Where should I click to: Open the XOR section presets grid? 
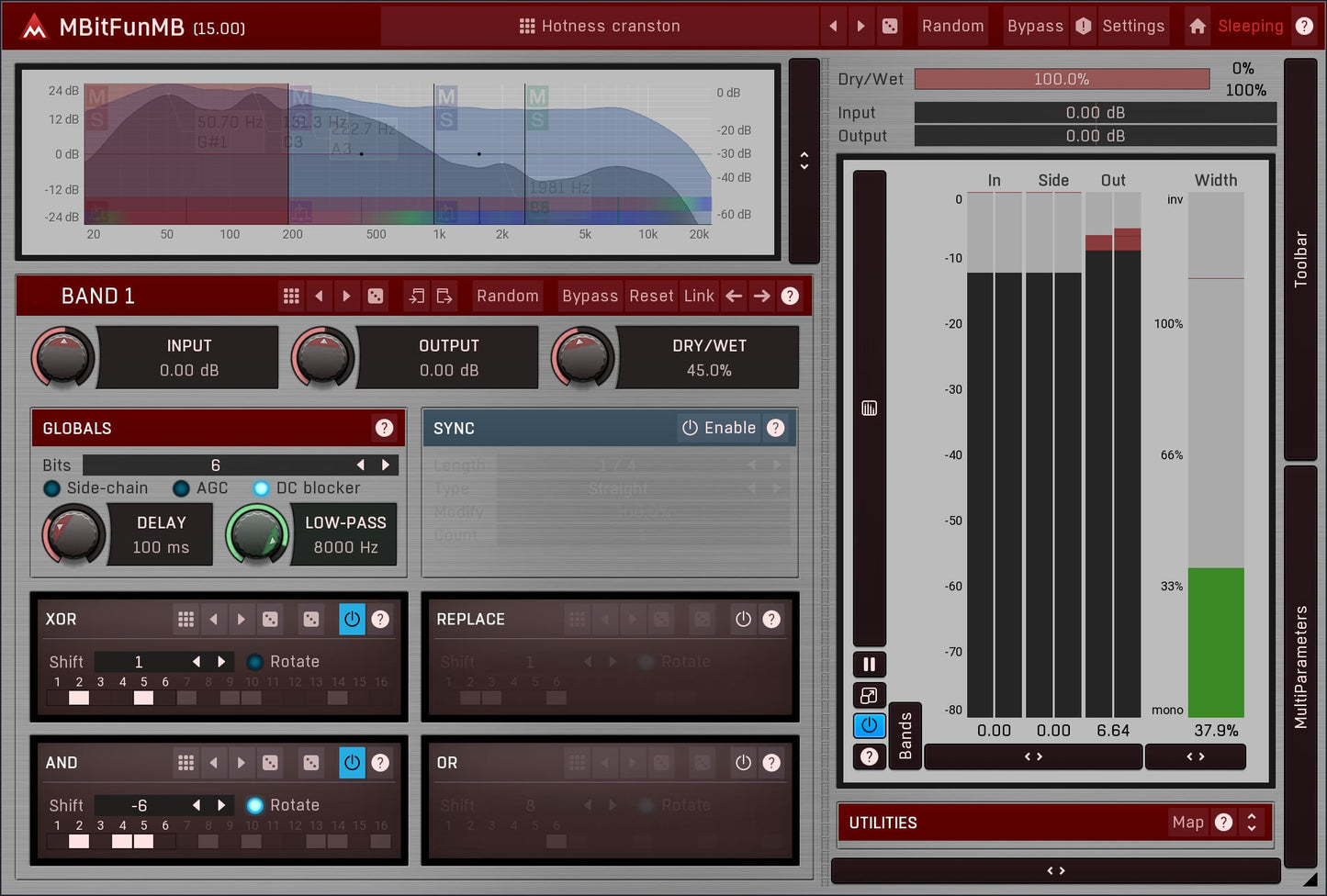pyautogui.click(x=186, y=620)
